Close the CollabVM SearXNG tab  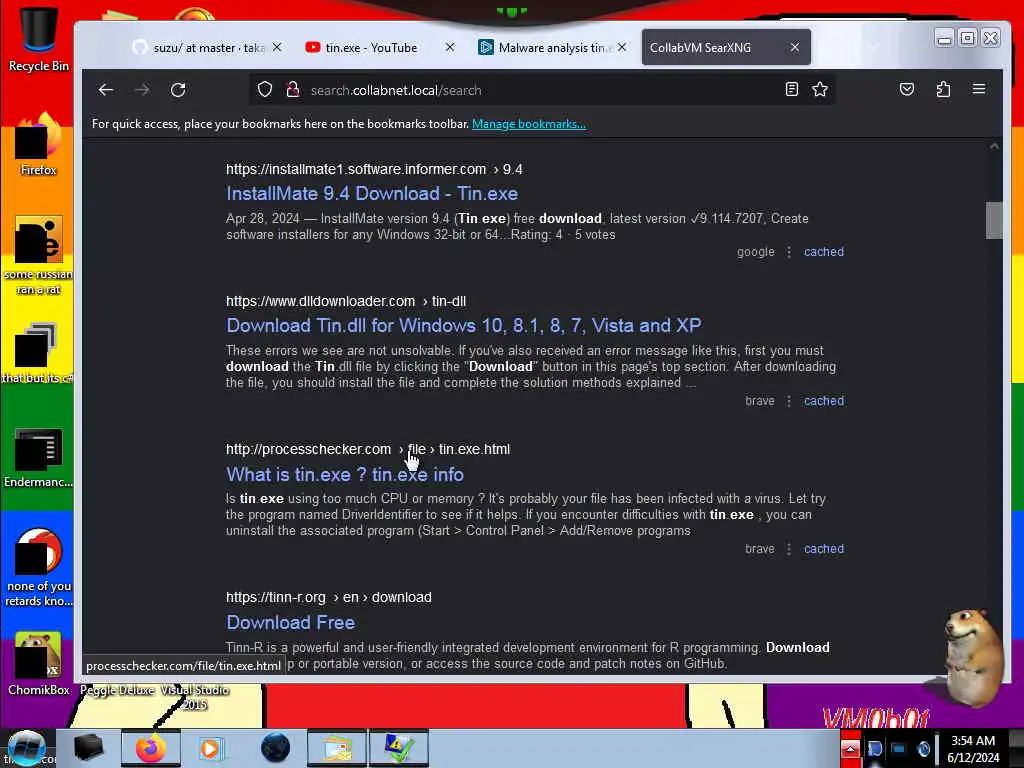click(x=795, y=48)
